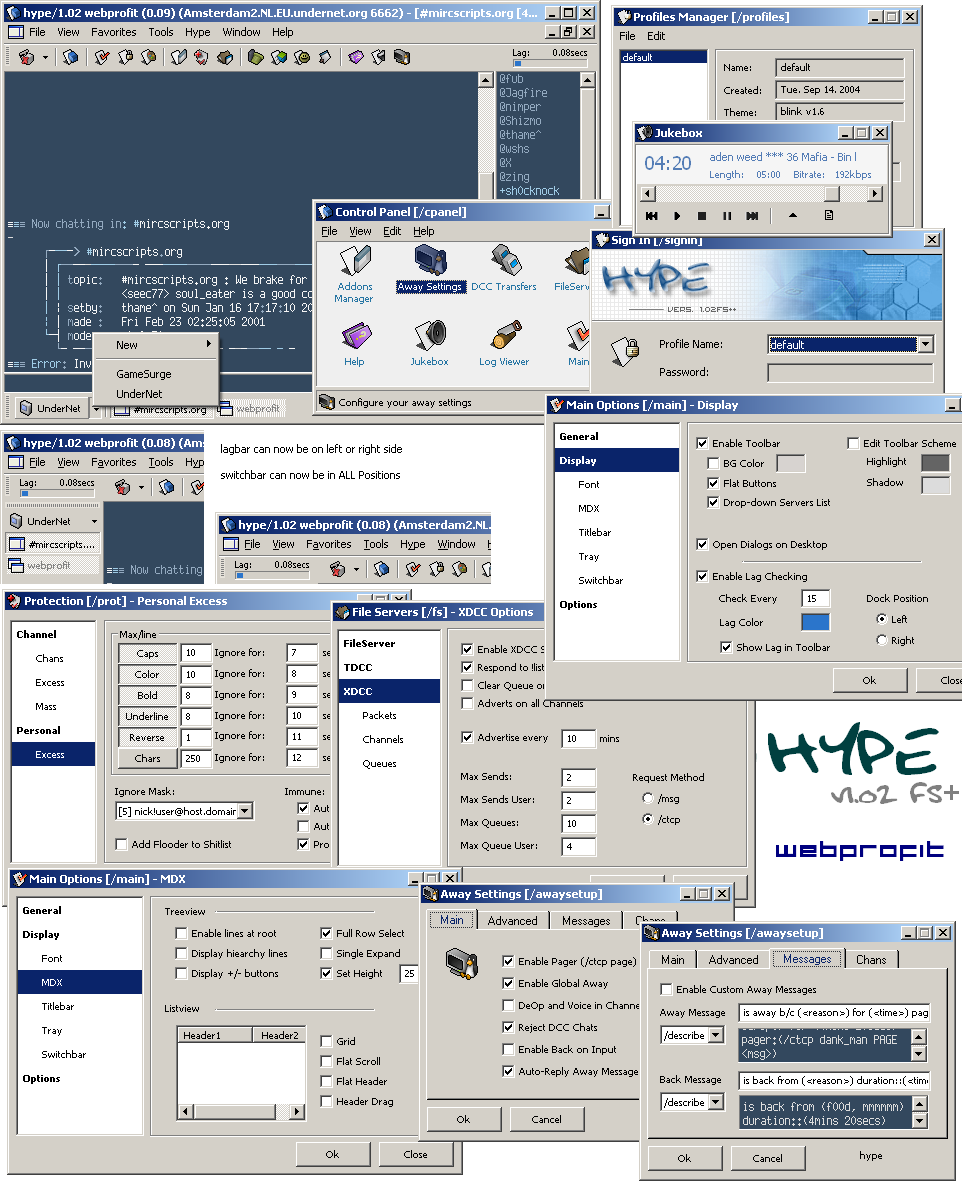Open the Away Message /describe dropdown
The image size is (962, 1190).
click(x=715, y=1035)
